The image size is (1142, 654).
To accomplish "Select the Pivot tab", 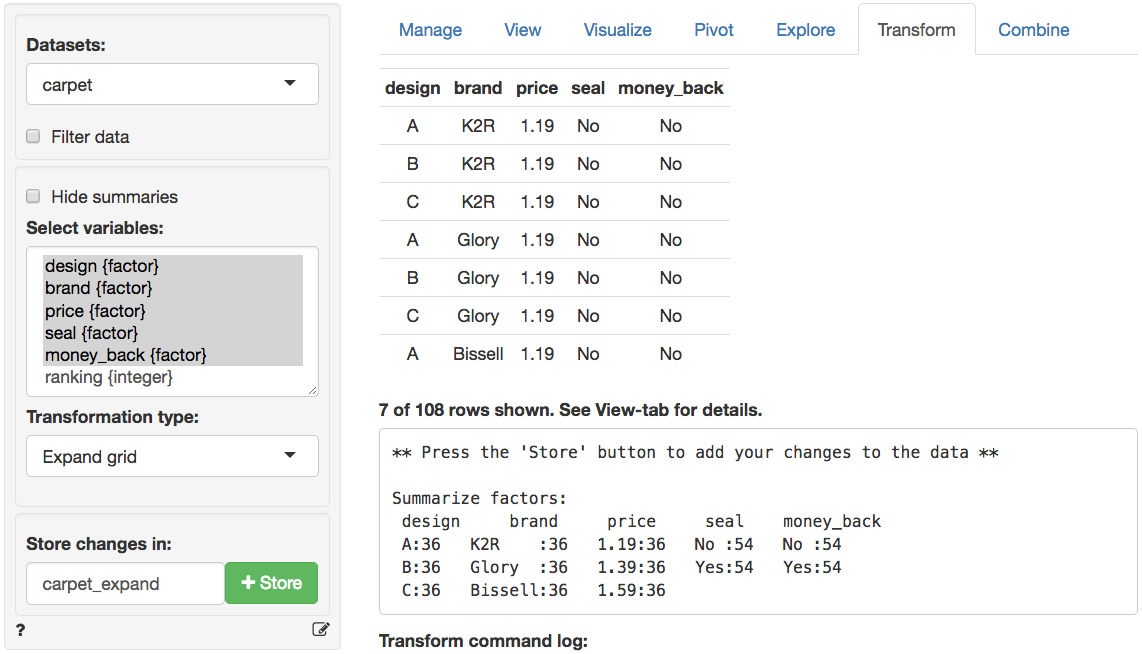I will 714,30.
